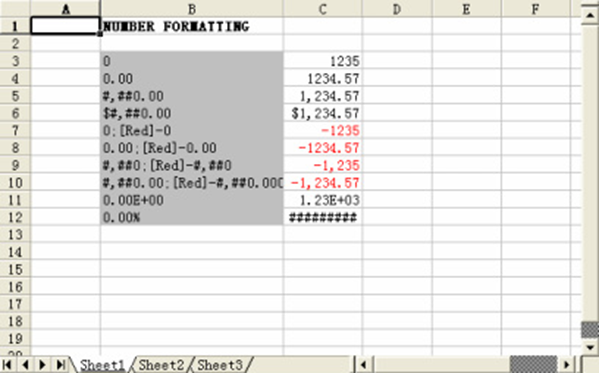The width and height of the screenshot is (599, 373).
Task: Select cell containing 0.00E+00 format
Action: click(x=192, y=200)
